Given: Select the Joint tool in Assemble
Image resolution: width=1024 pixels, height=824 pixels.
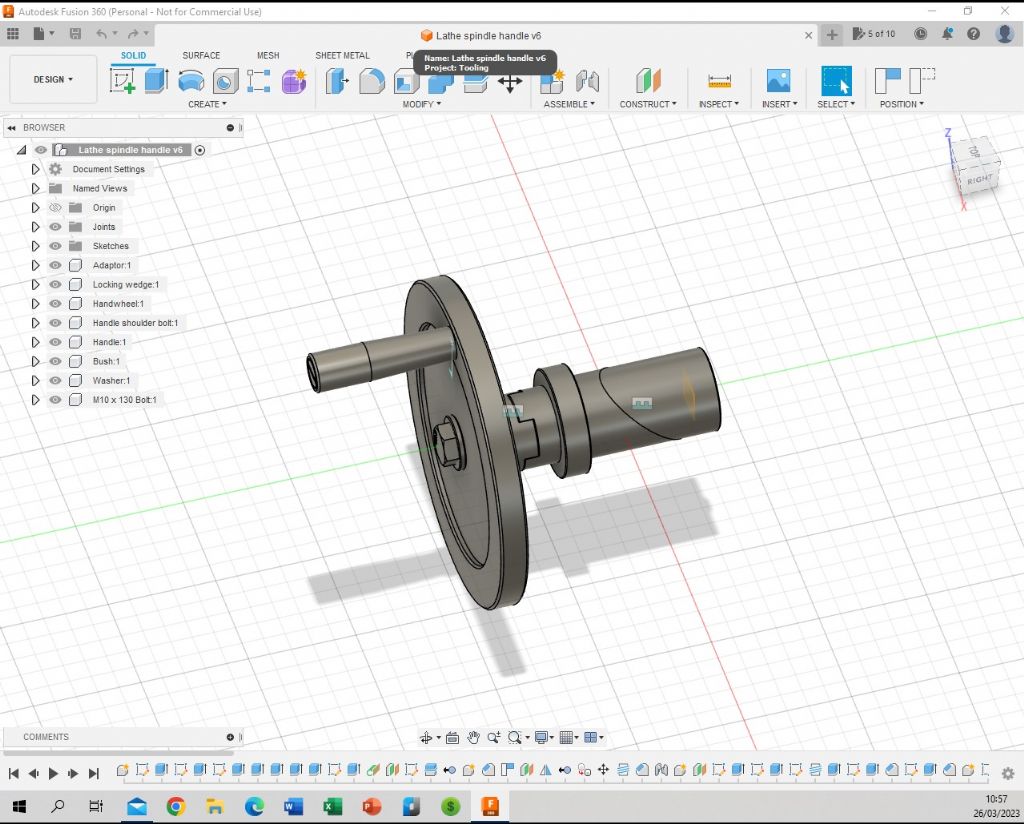Looking at the screenshot, I should tap(587, 81).
